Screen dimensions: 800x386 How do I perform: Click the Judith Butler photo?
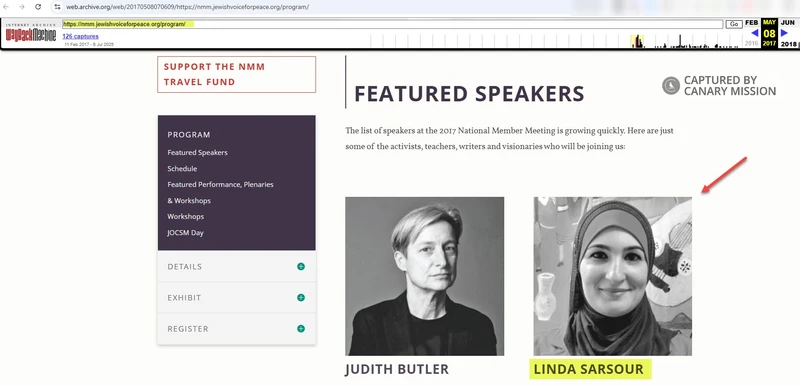point(424,276)
